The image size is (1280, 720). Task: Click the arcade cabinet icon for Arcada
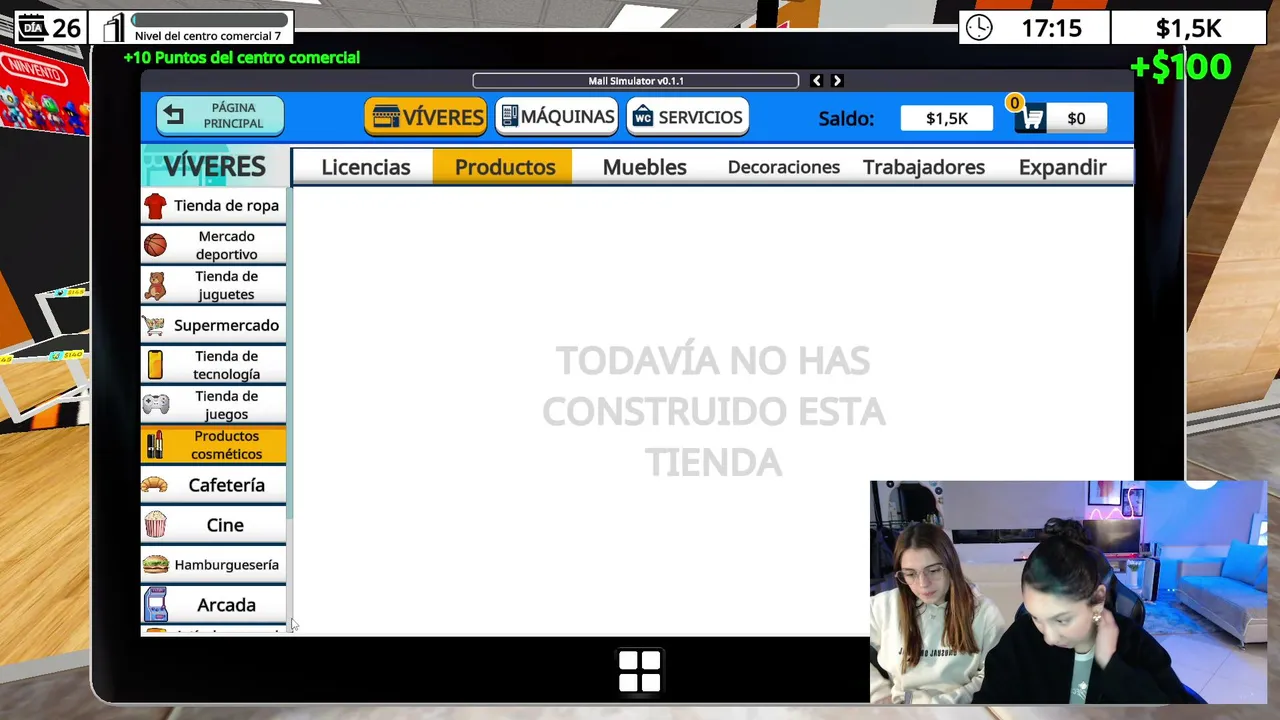pos(156,605)
